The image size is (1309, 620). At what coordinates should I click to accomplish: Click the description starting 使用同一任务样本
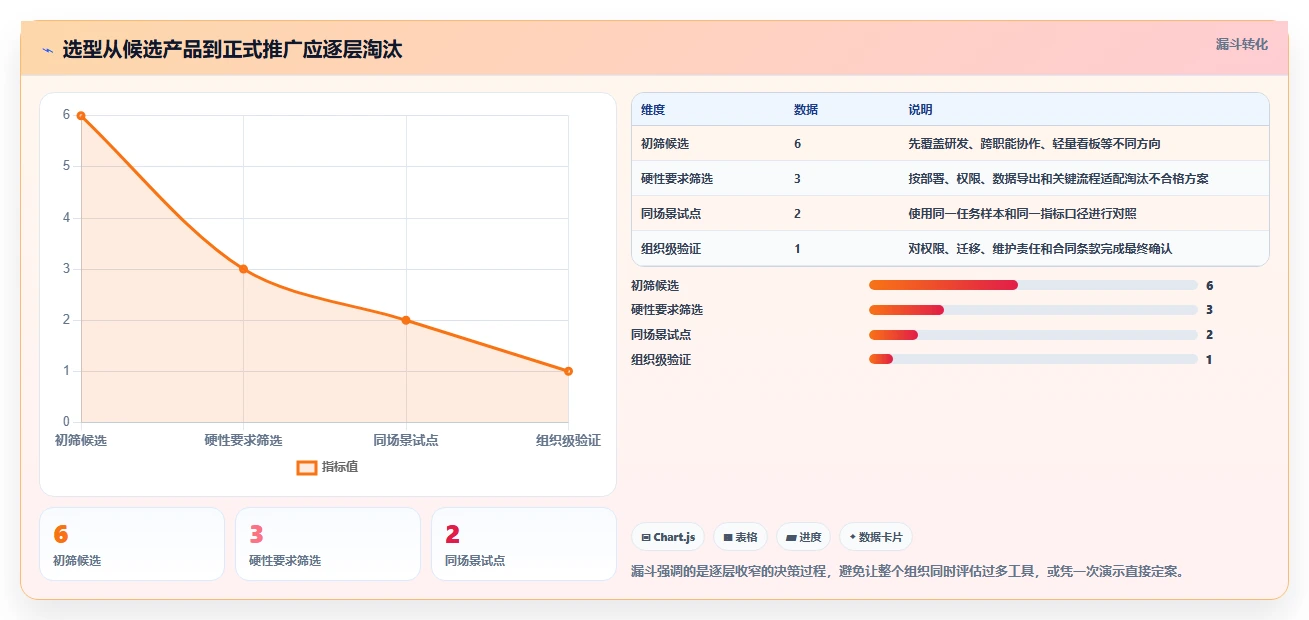pos(1022,214)
